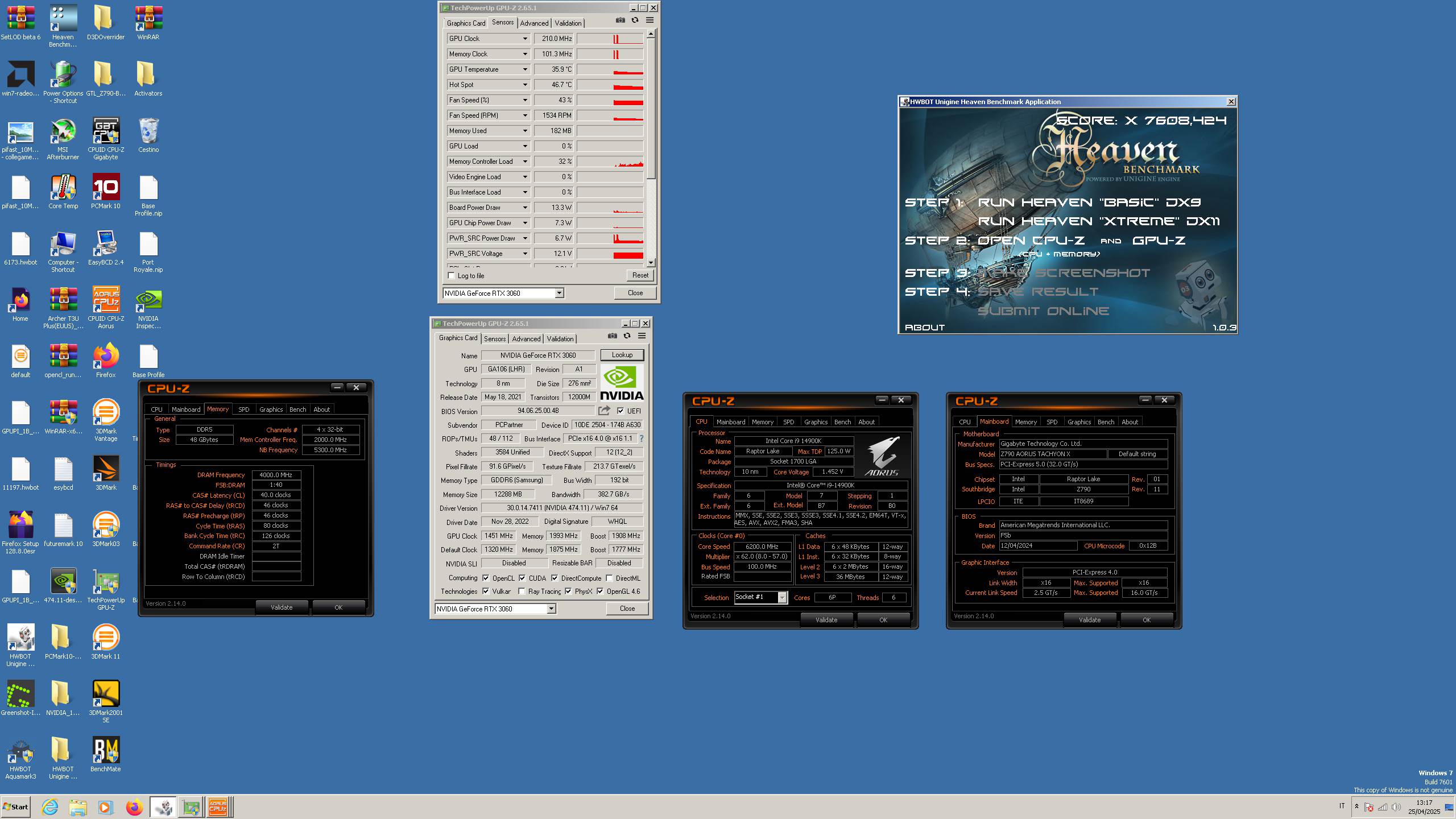Click RUN HEAVEN XTREME DX11 option
The width and height of the screenshot is (1456, 819).
click(x=1099, y=221)
